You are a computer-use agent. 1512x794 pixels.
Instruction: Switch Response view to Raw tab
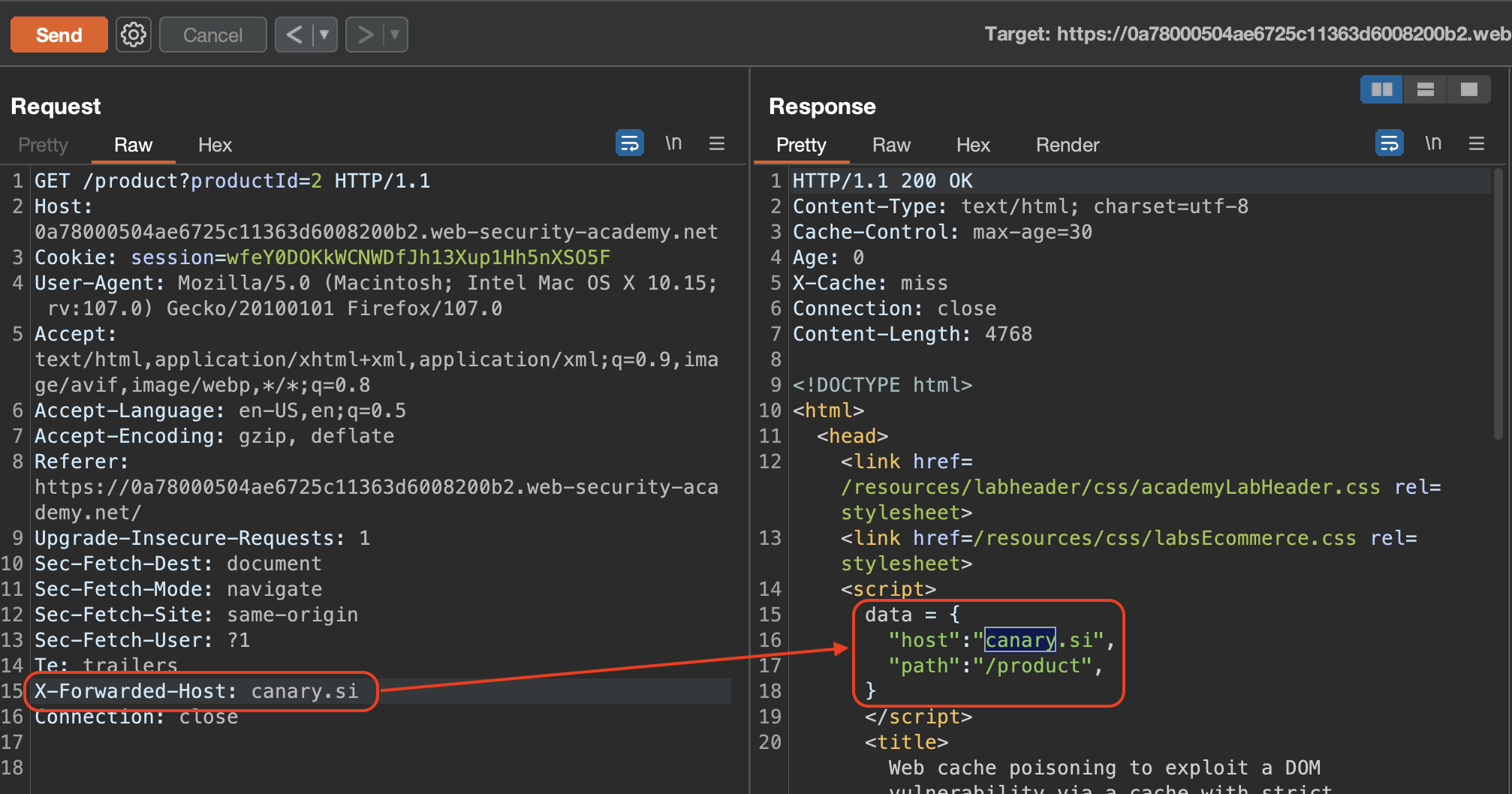(891, 145)
